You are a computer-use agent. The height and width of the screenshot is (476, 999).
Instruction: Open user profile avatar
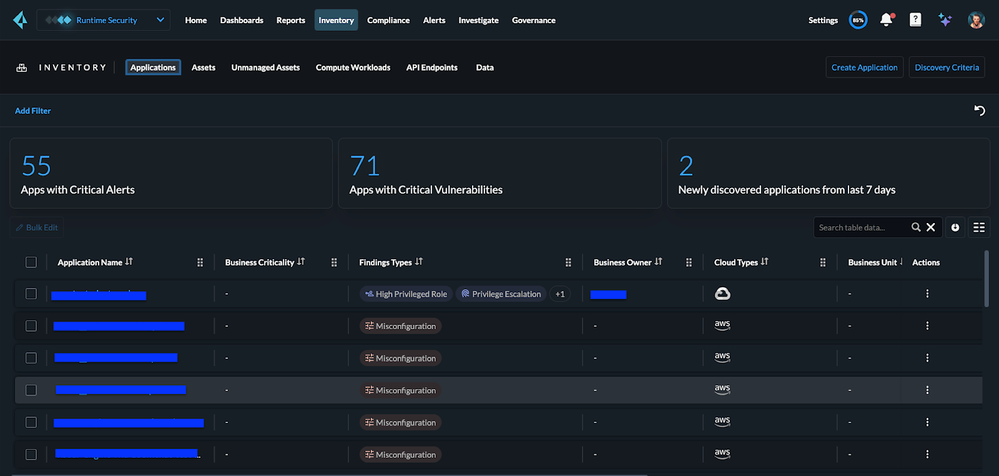pos(975,20)
